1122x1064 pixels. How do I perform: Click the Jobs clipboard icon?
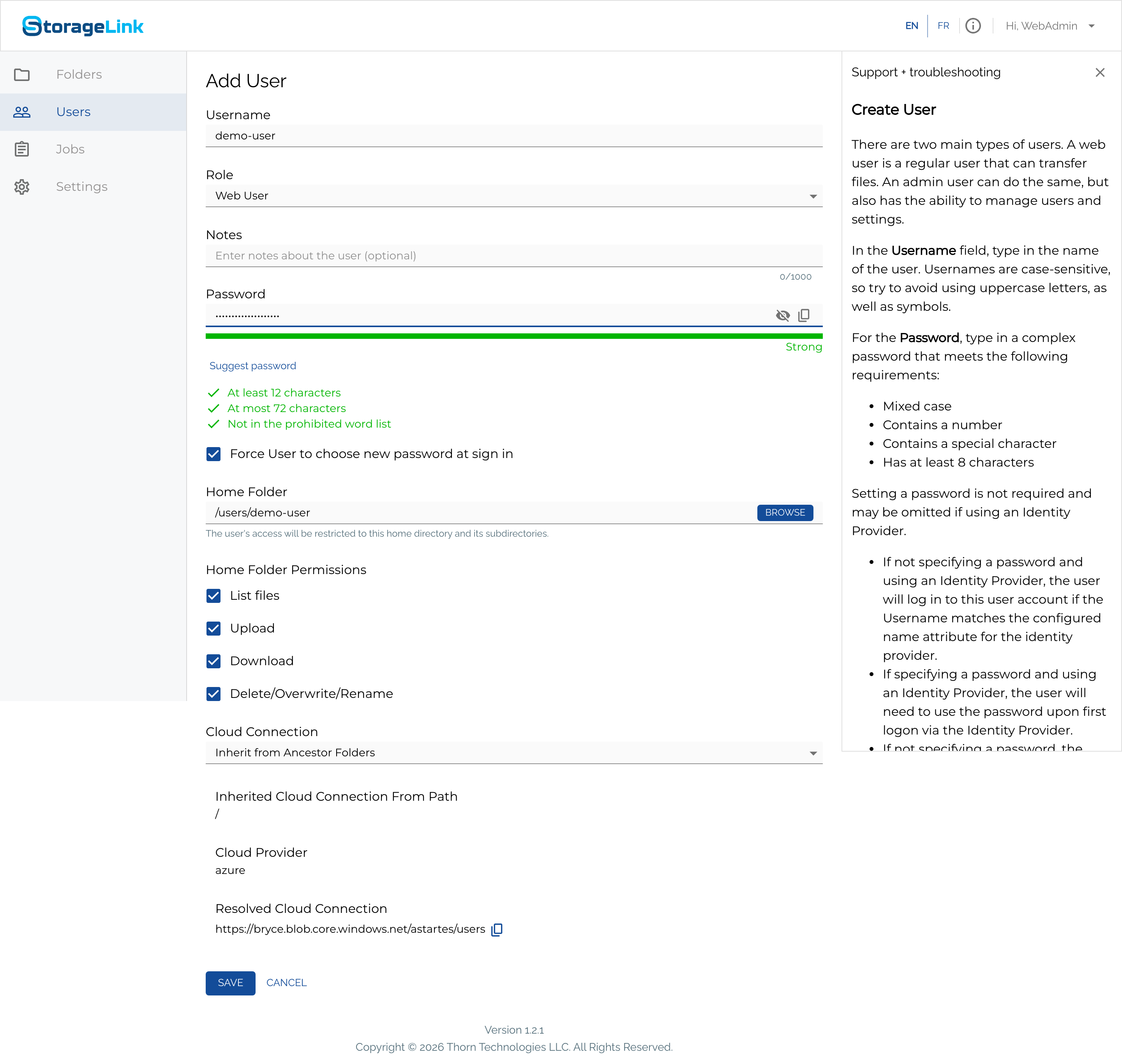(22, 149)
